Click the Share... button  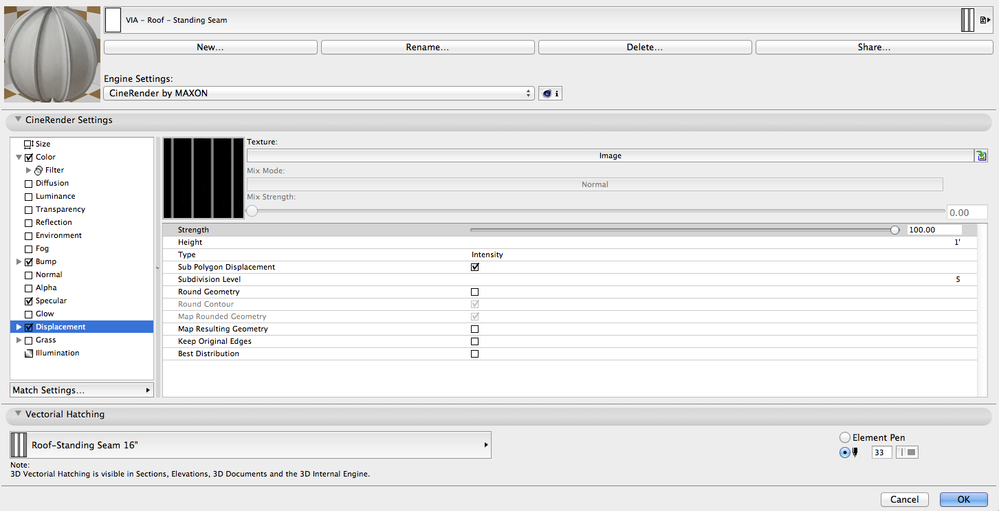click(x=874, y=47)
